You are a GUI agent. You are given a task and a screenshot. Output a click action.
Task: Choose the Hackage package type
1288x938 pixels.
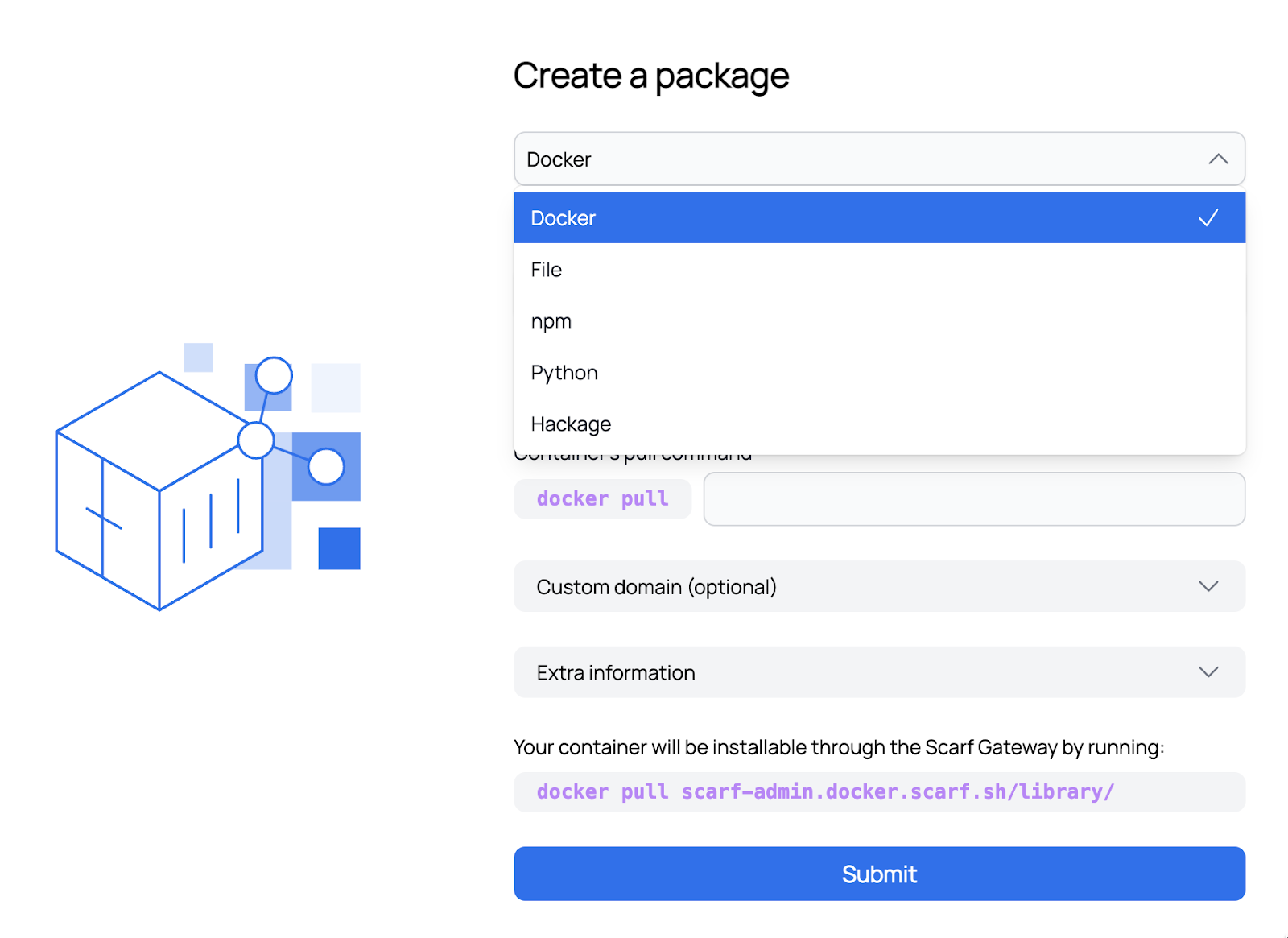(x=571, y=424)
